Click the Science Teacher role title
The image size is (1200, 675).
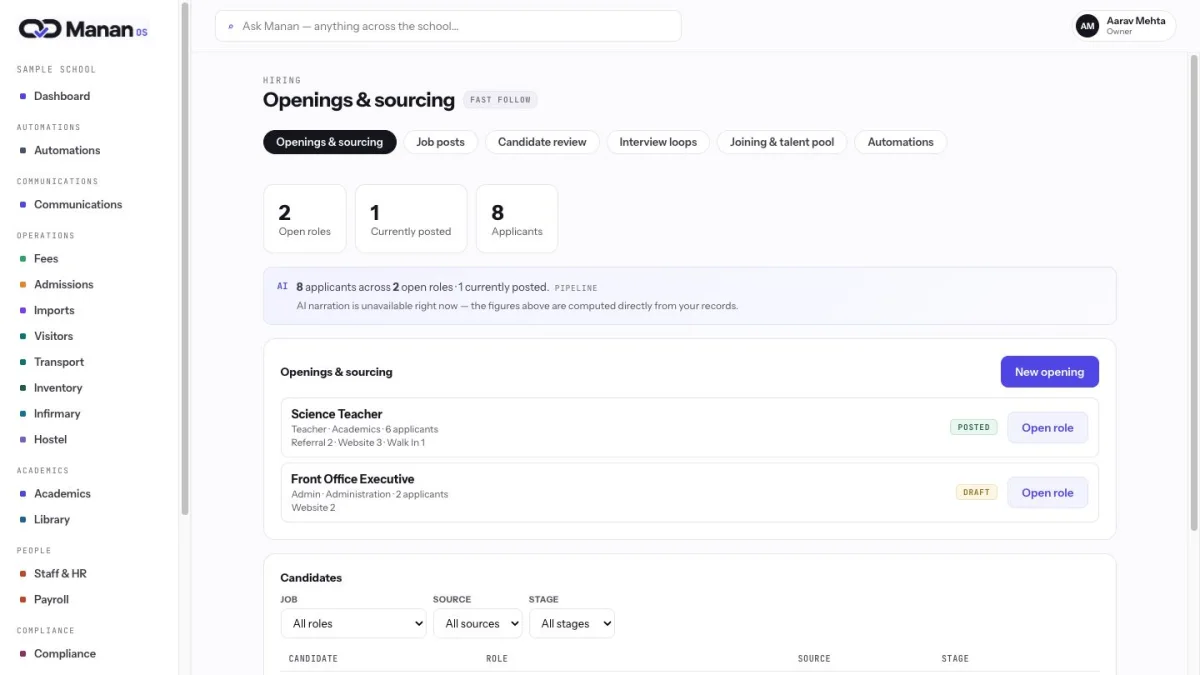[337, 414]
